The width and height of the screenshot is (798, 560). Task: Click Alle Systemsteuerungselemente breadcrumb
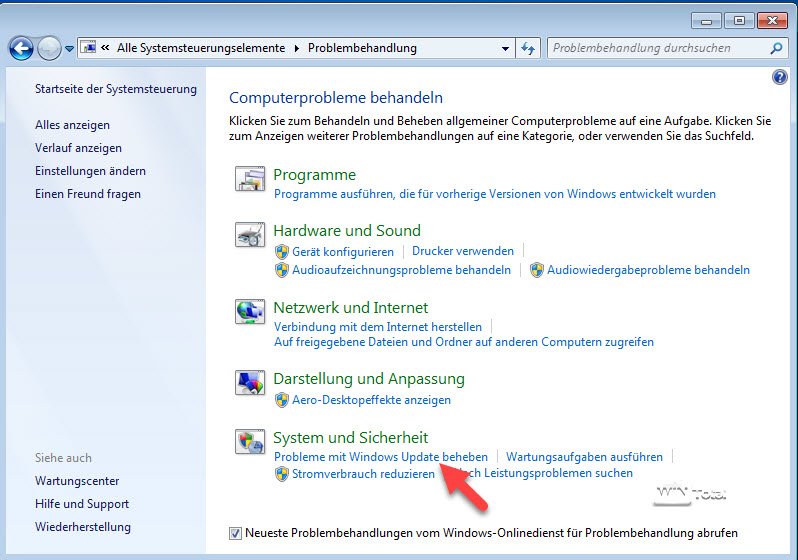(x=201, y=48)
